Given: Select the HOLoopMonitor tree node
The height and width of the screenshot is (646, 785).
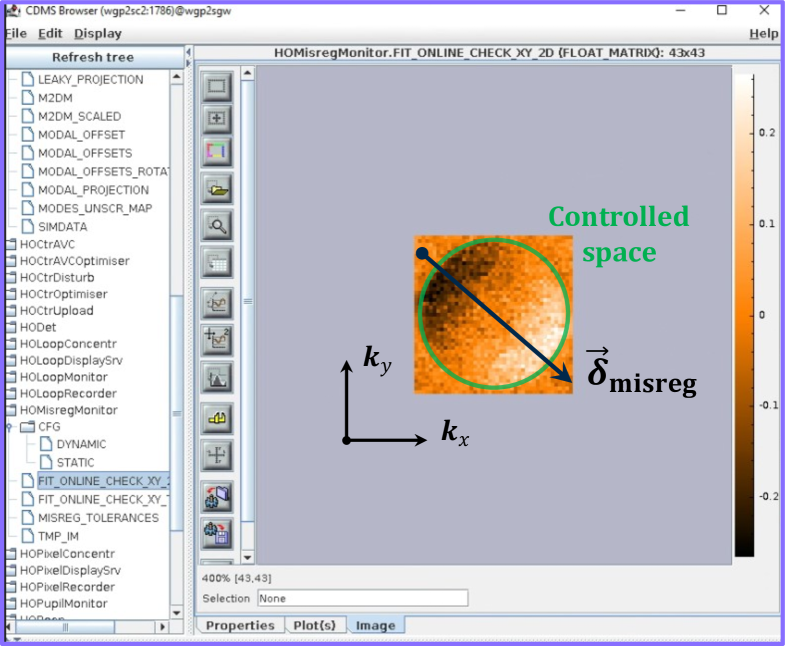Looking at the screenshot, I should 64,377.
